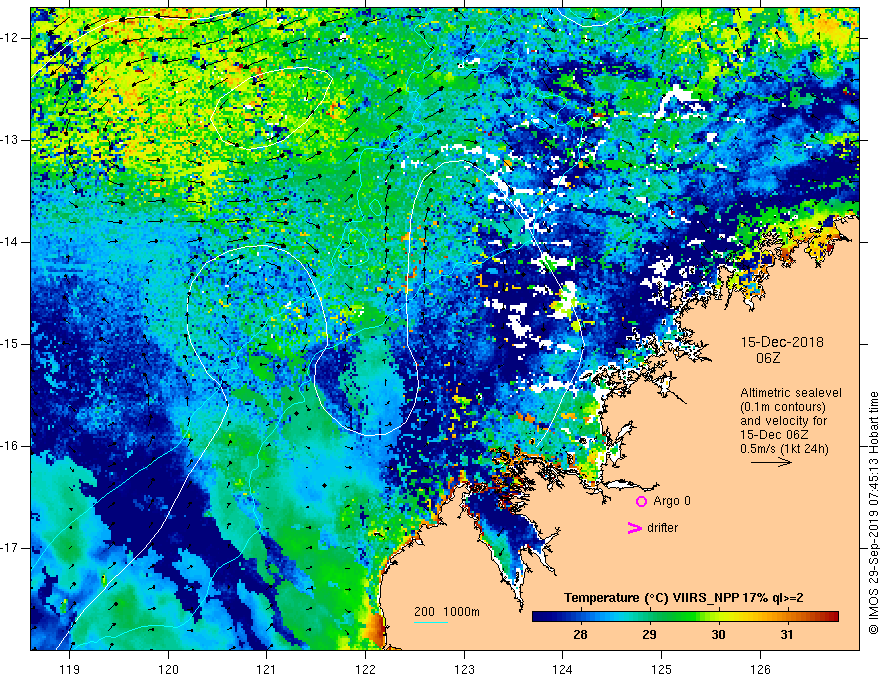
Task: Click the '-14' latitude axis label
Action: tap(10, 242)
